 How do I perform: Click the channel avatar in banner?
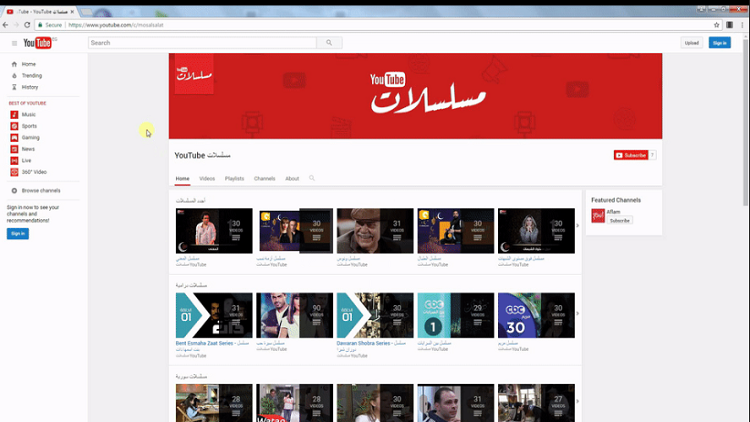pyautogui.click(x=194, y=74)
